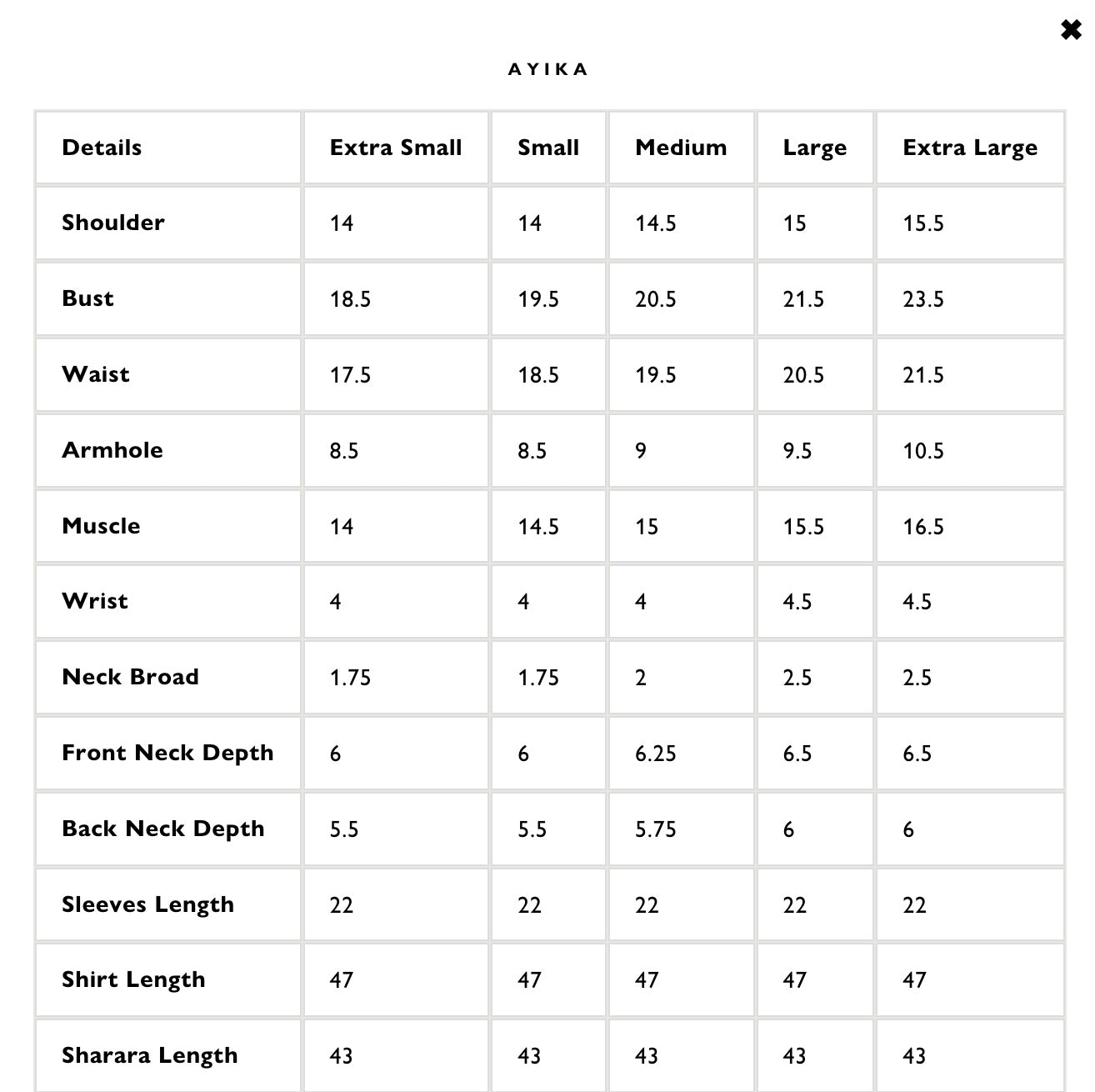
Task: Select the Medium front neck depth 6.25
Action: pyautogui.click(x=656, y=754)
